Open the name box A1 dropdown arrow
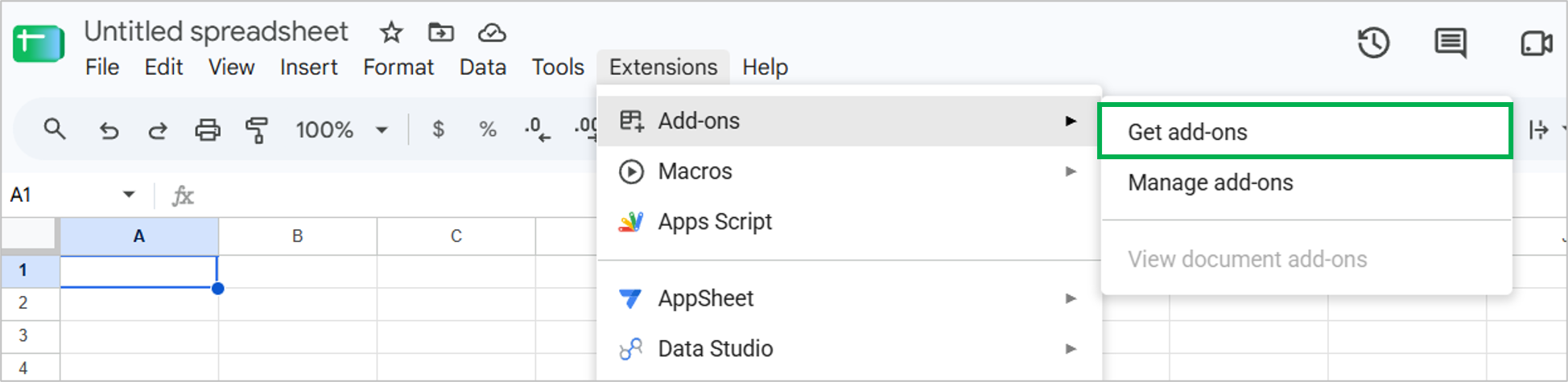This screenshot has height=382, width=1568. click(x=129, y=195)
